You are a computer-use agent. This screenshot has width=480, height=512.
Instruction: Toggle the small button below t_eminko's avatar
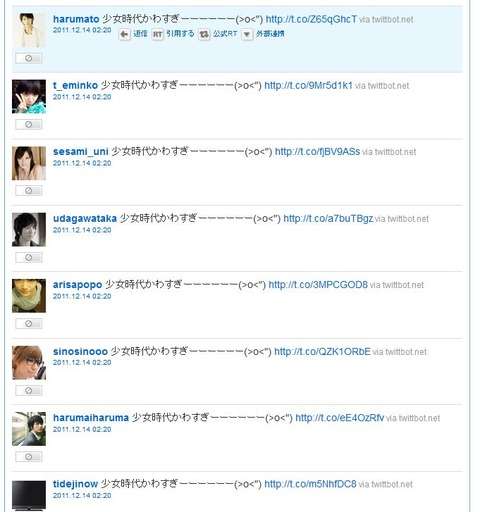[29, 124]
